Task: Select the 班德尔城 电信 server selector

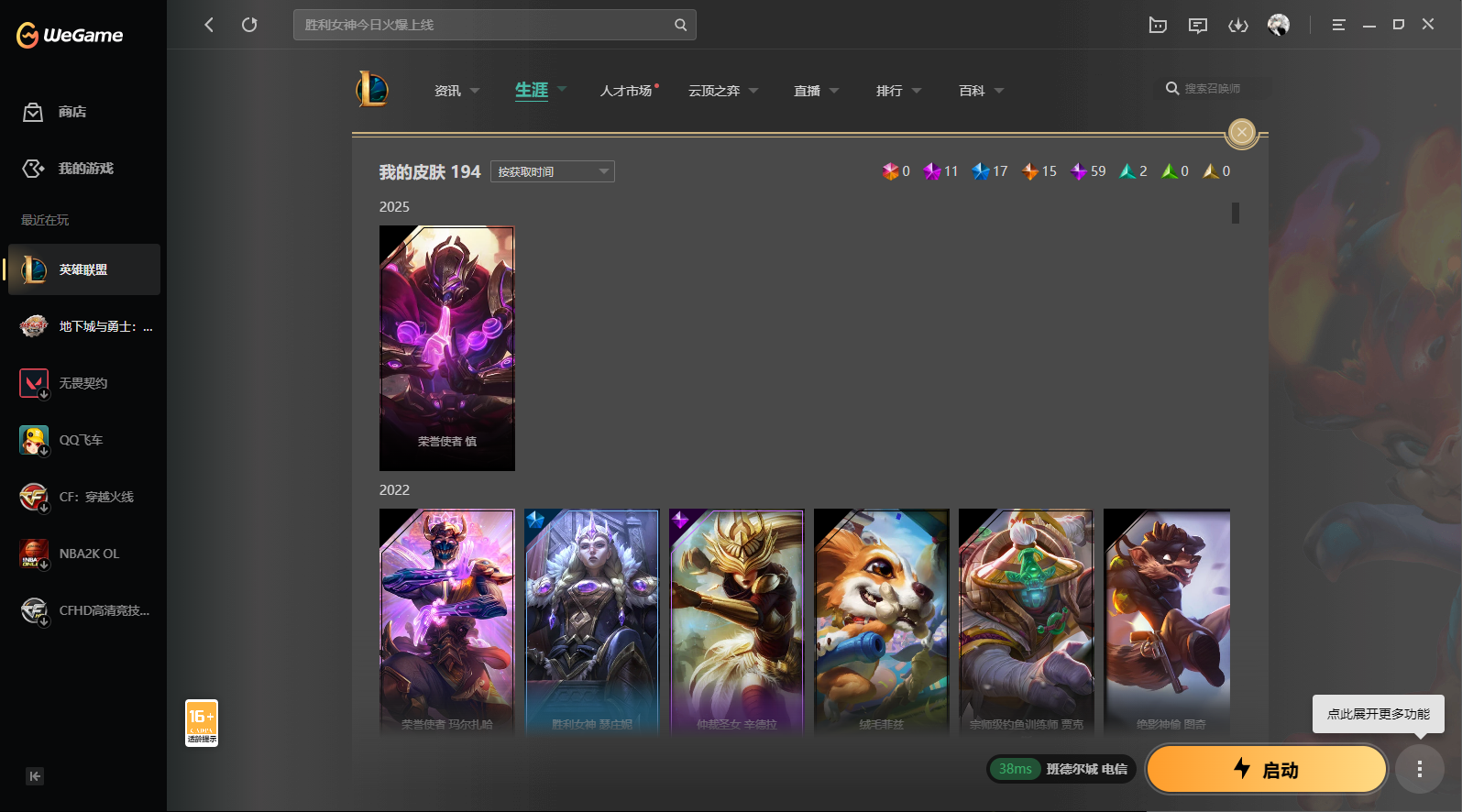Action: pyautogui.click(x=1061, y=769)
